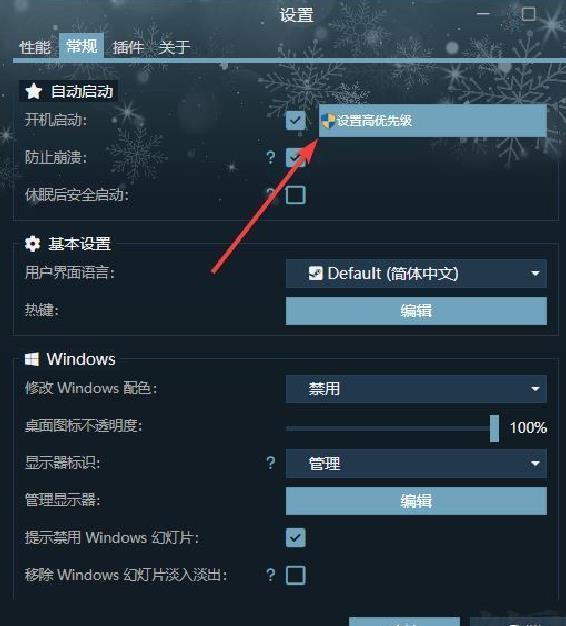The image size is (566, 626).
Task: Click the help icon beside 显示器标识
Action: (x=271, y=463)
